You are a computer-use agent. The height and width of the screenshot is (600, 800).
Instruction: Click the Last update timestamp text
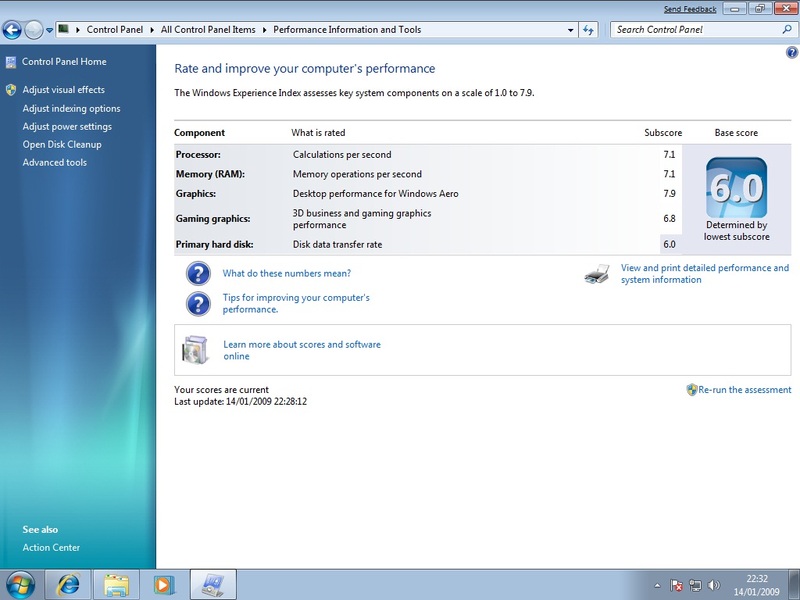pos(241,402)
